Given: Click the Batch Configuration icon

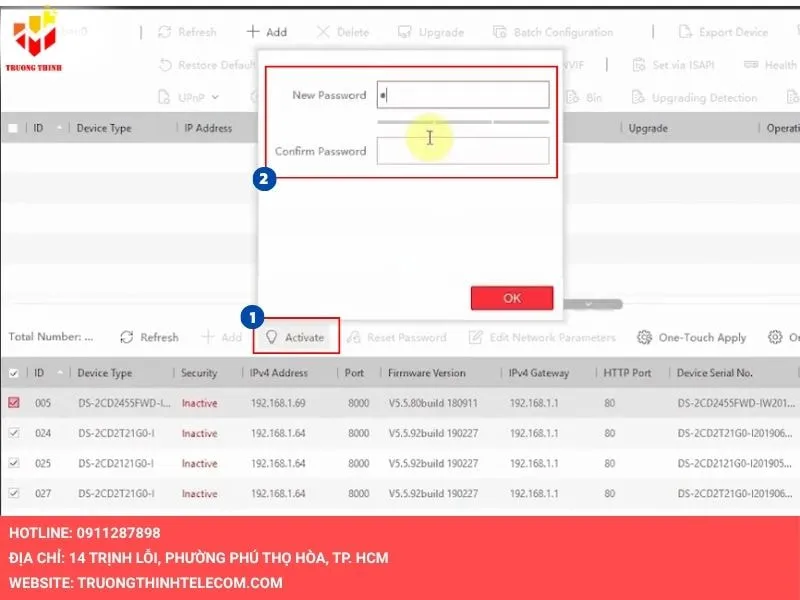Looking at the screenshot, I should [500, 32].
